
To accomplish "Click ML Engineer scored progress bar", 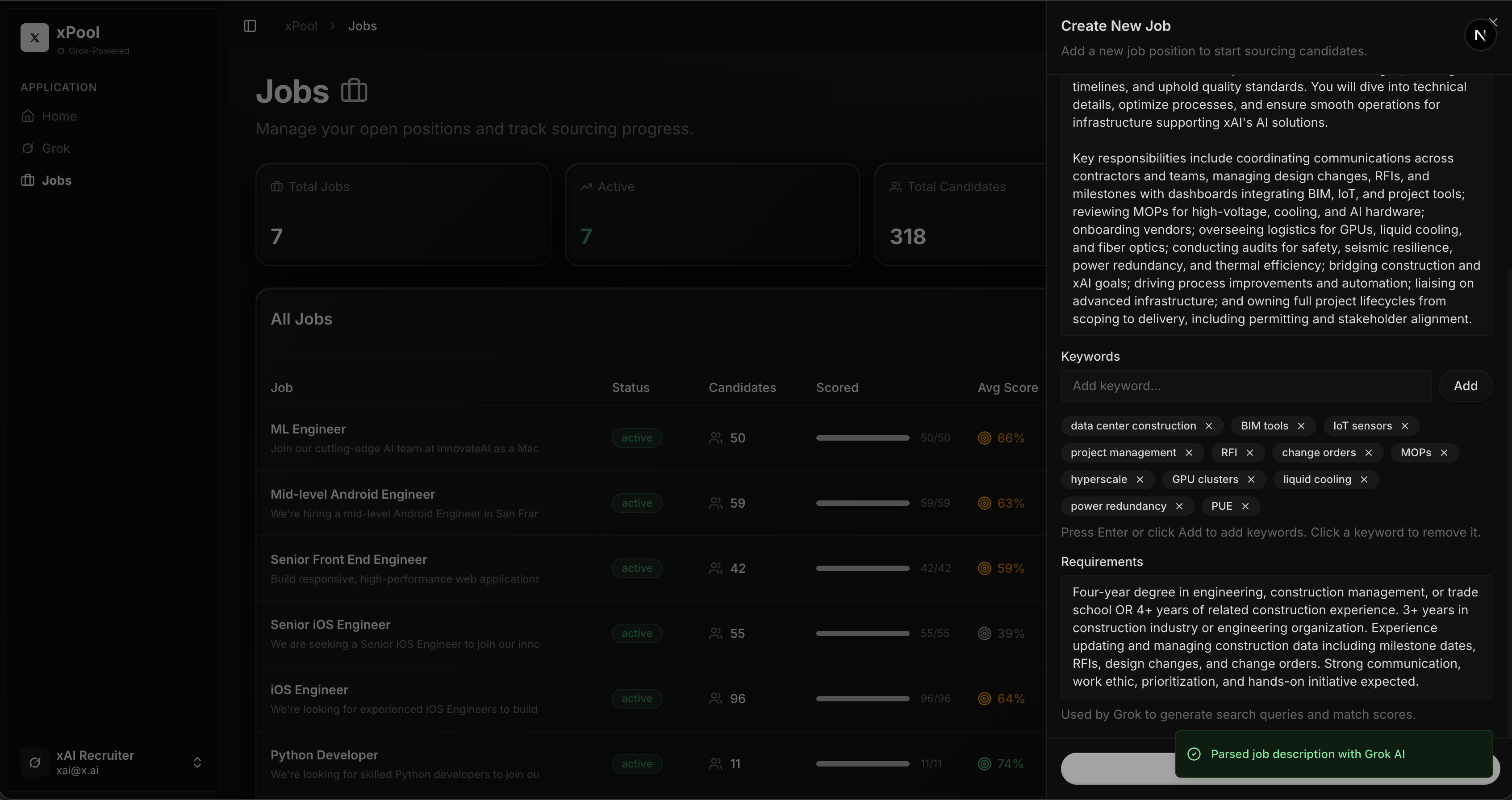I will 862,438.
